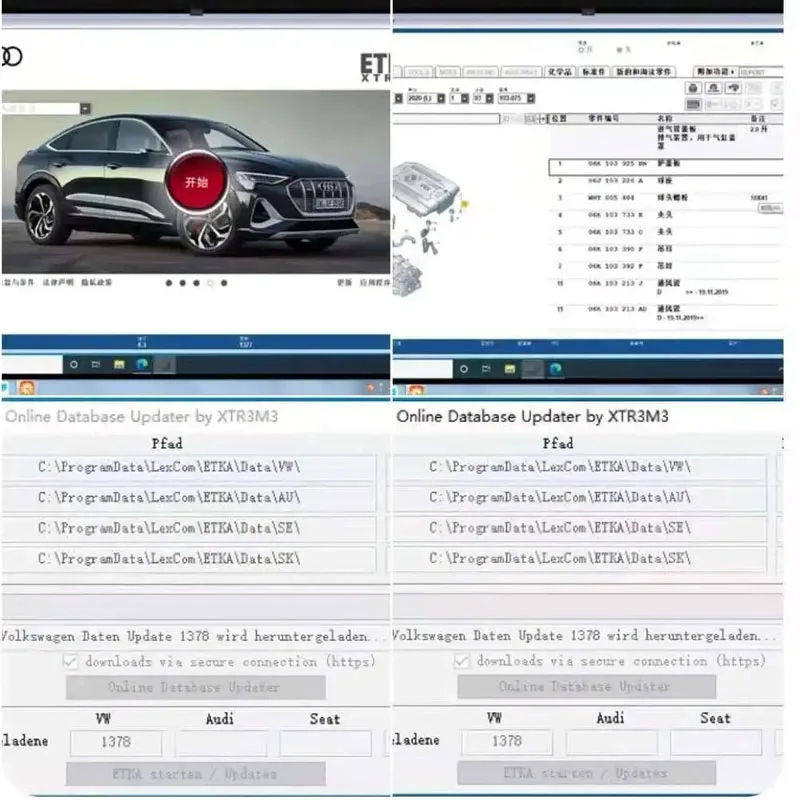Viewport: 800px width, 800px height.
Task: Click the search box in the left taskbar
Action: [x=32, y=364]
